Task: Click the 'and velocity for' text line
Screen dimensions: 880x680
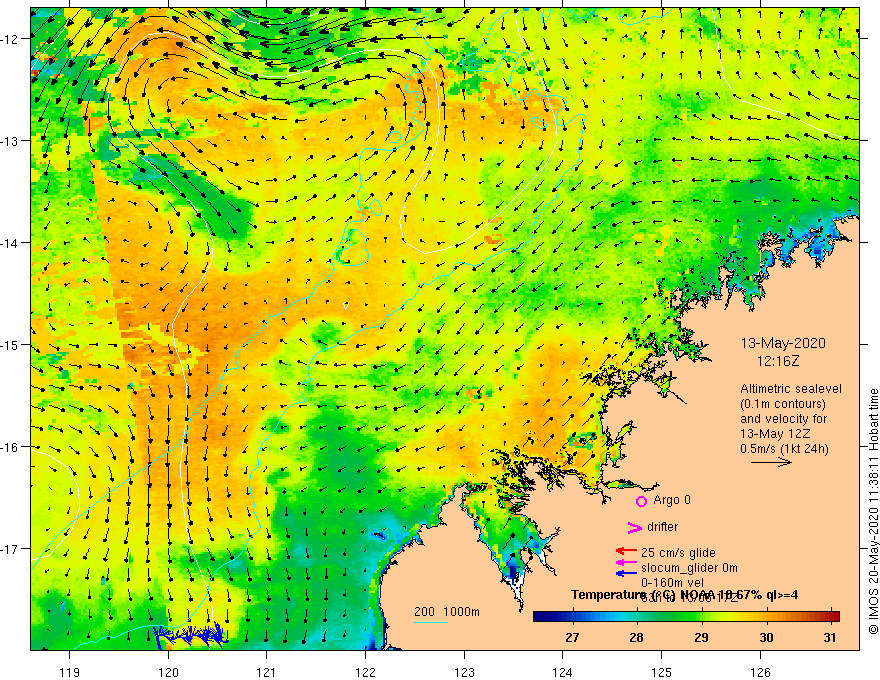Action: tap(783, 419)
